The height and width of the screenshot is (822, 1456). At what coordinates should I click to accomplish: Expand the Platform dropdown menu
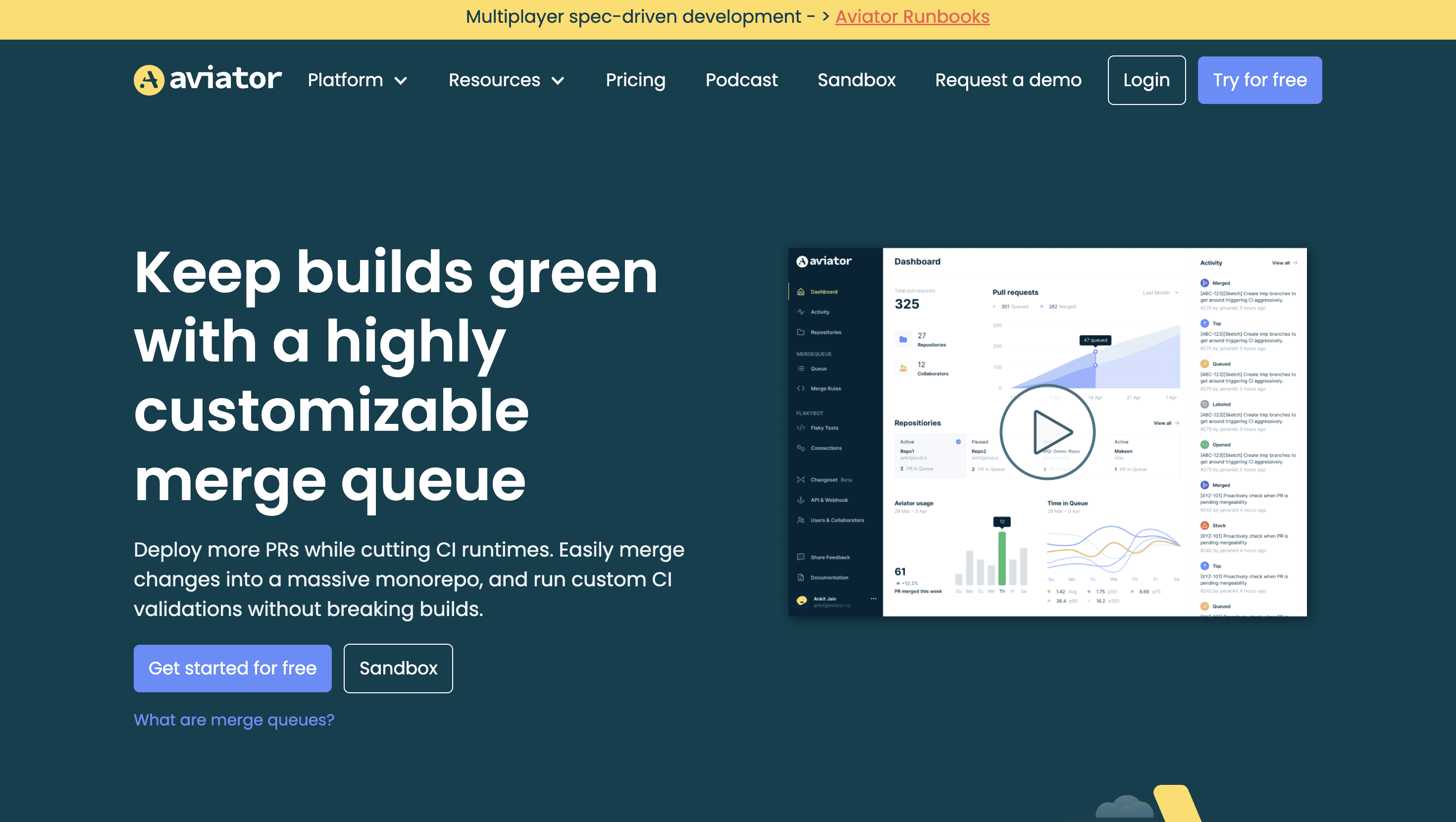click(357, 80)
